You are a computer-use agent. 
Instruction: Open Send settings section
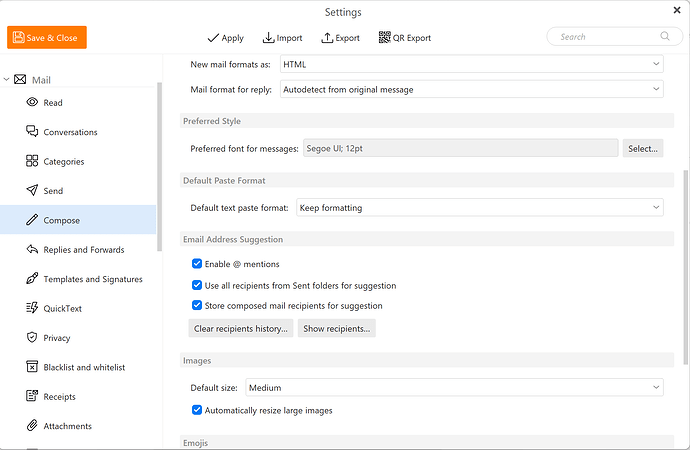(78, 190)
